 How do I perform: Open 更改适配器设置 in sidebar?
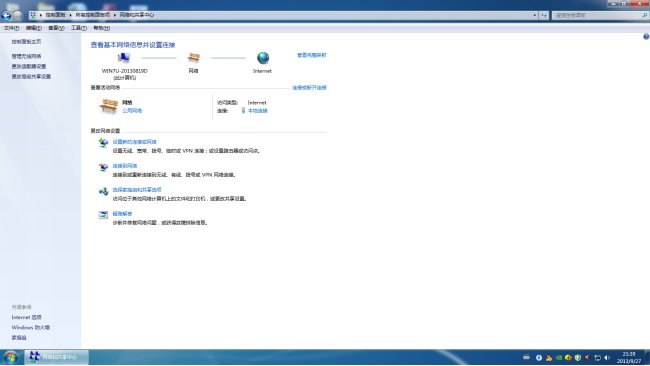29,66
